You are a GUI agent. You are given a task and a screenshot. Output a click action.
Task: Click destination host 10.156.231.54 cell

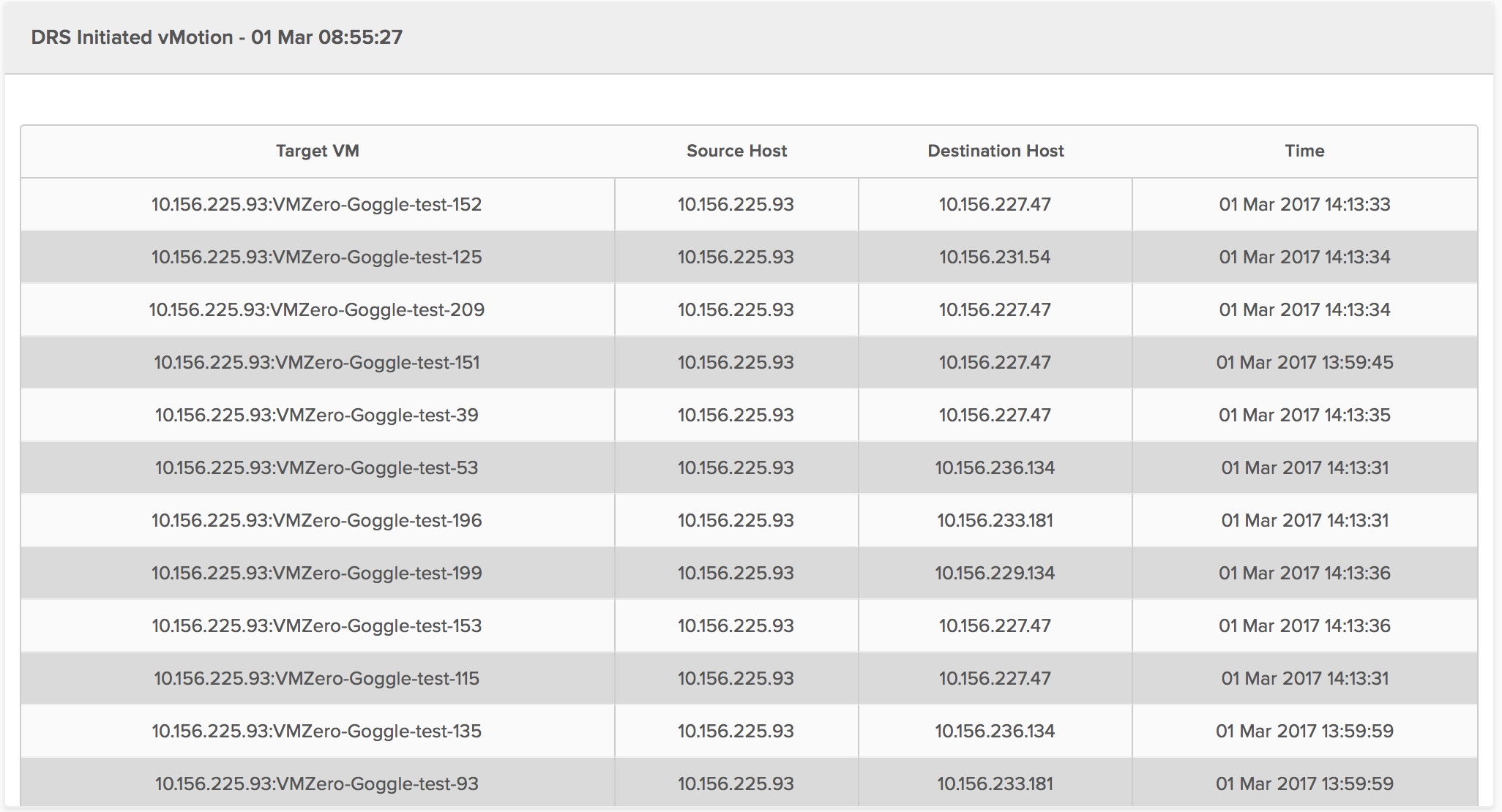(x=995, y=257)
